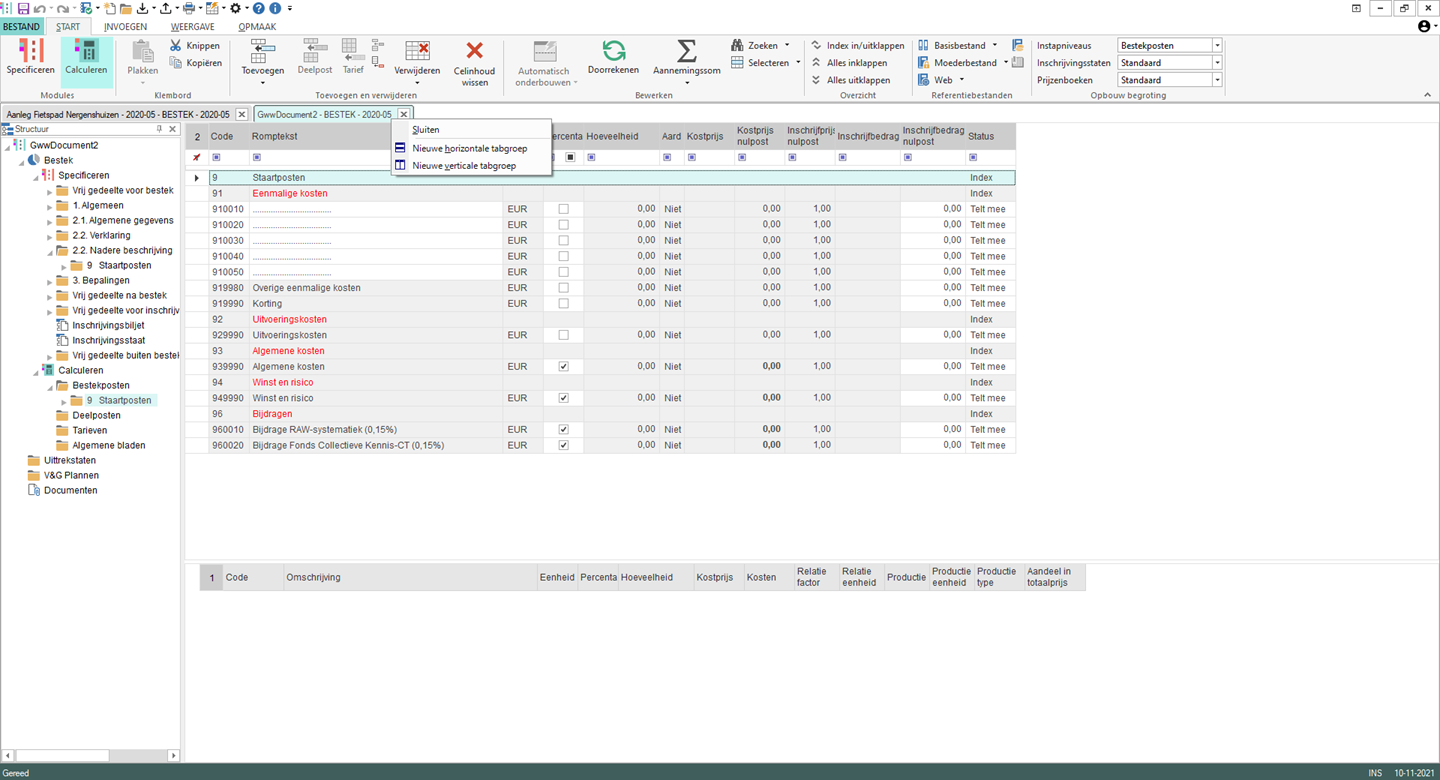Collapse all with Alles inklappen
The width and height of the screenshot is (1440, 780).
850,63
